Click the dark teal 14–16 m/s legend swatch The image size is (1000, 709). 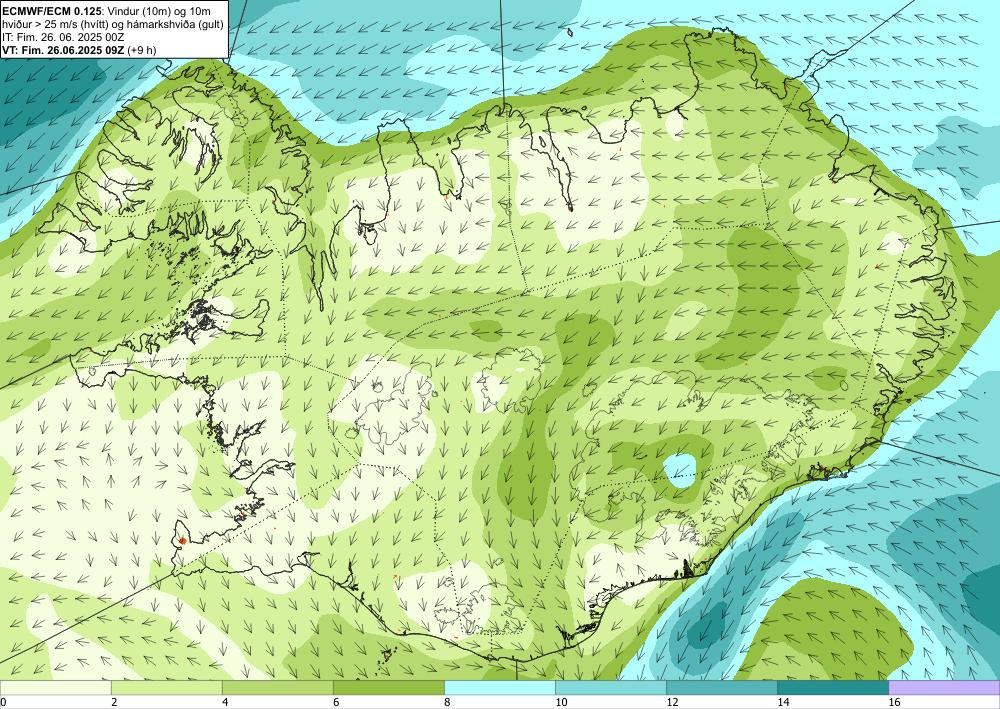[x=833, y=687]
